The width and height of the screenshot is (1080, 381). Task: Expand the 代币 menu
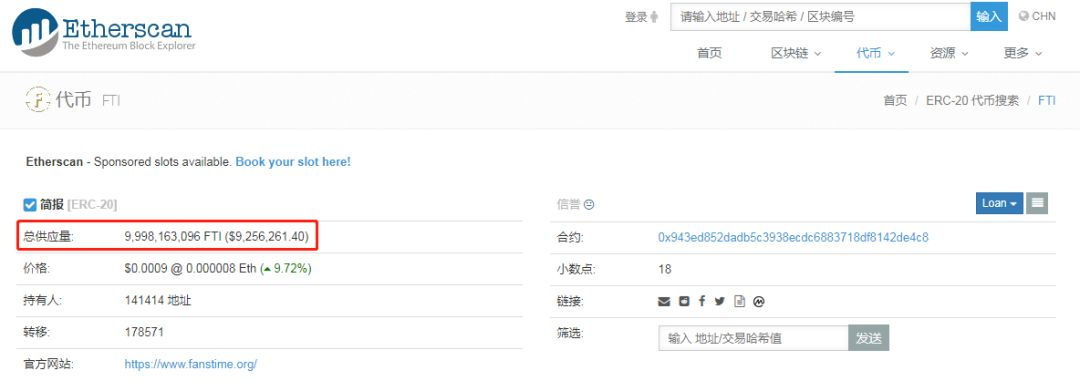click(x=875, y=53)
